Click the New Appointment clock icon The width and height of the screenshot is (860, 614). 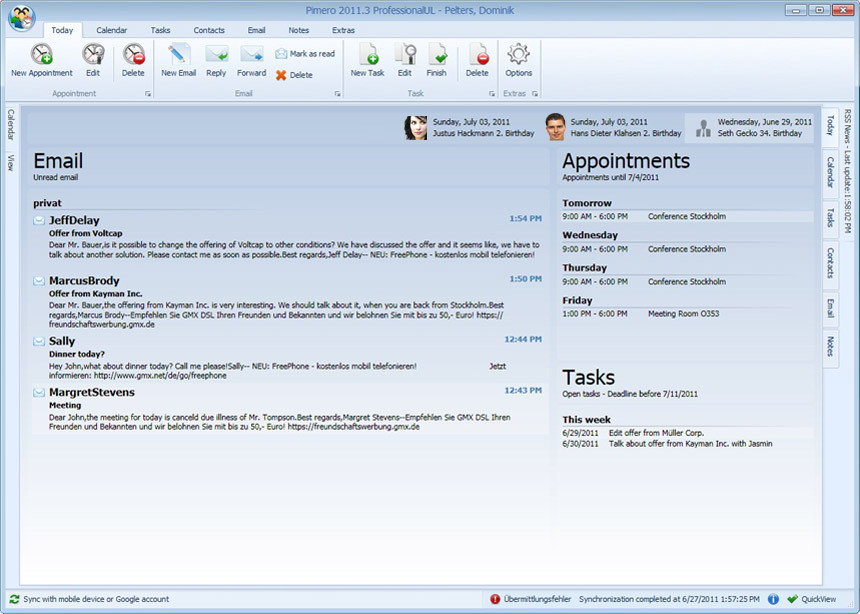tap(42, 54)
